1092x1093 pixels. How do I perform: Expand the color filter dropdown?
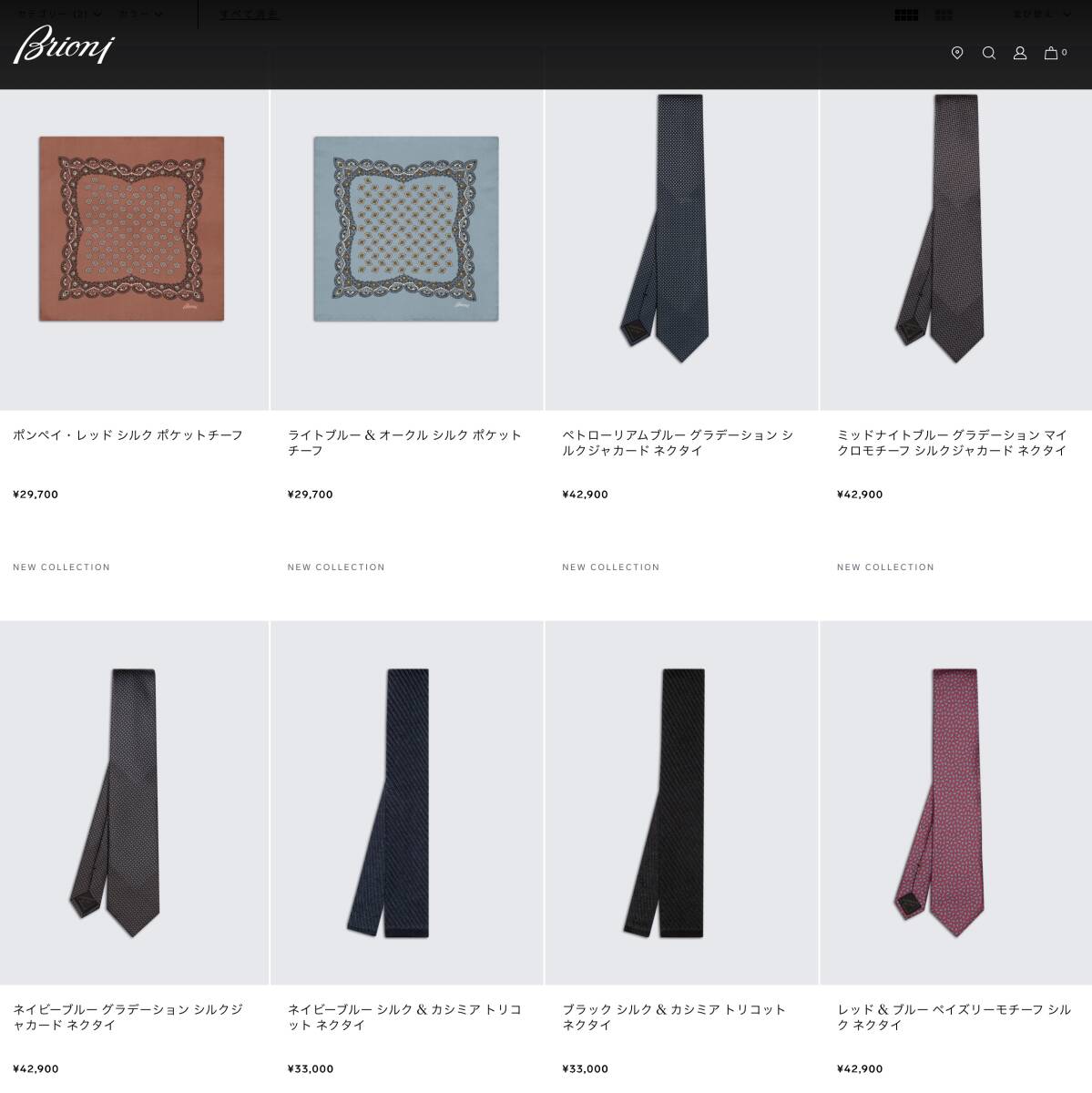[141, 14]
